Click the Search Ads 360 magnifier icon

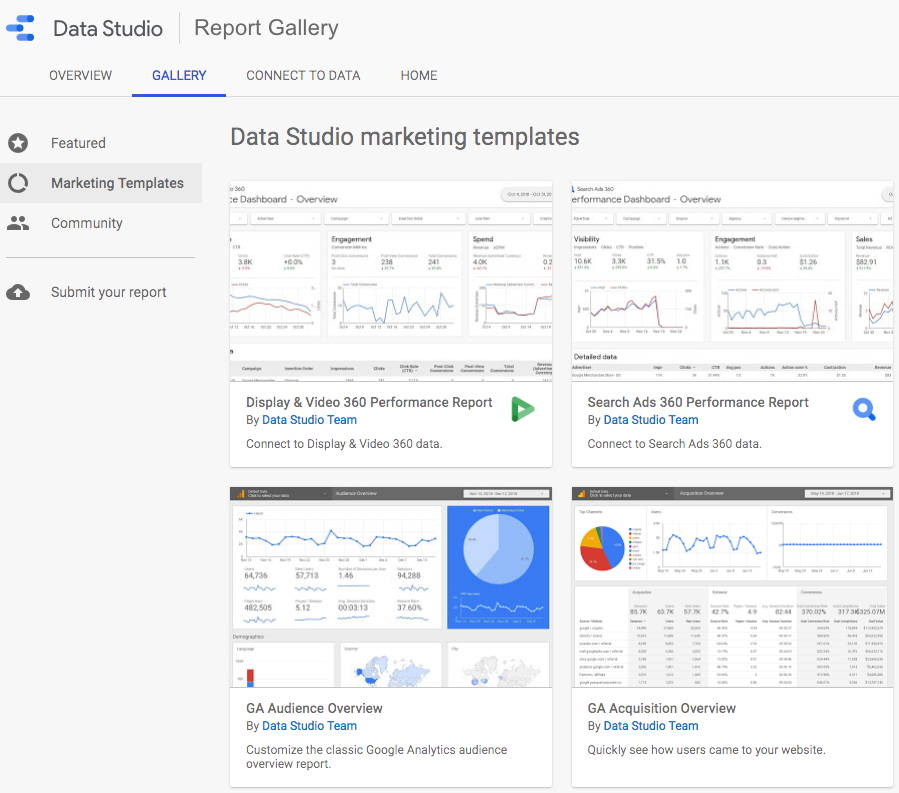863,408
